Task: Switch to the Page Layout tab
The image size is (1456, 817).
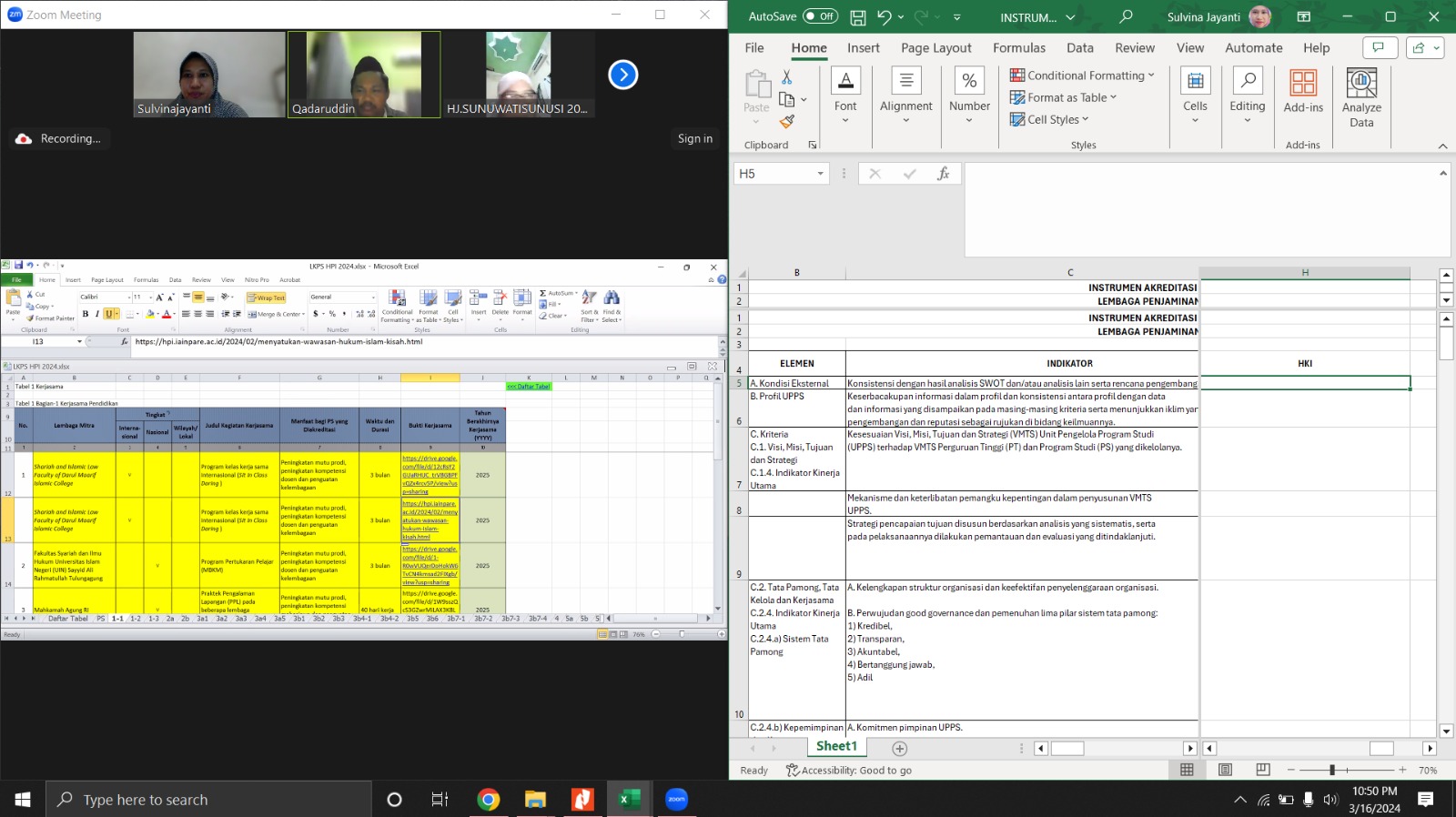Action: tap(935, 48)
